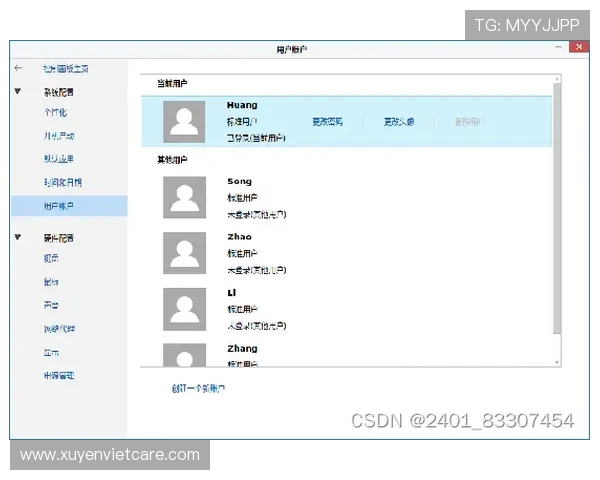The width and height of the screenshot is (600, 480).
Task: Select Song's profile picture
Action: point(184,197)
